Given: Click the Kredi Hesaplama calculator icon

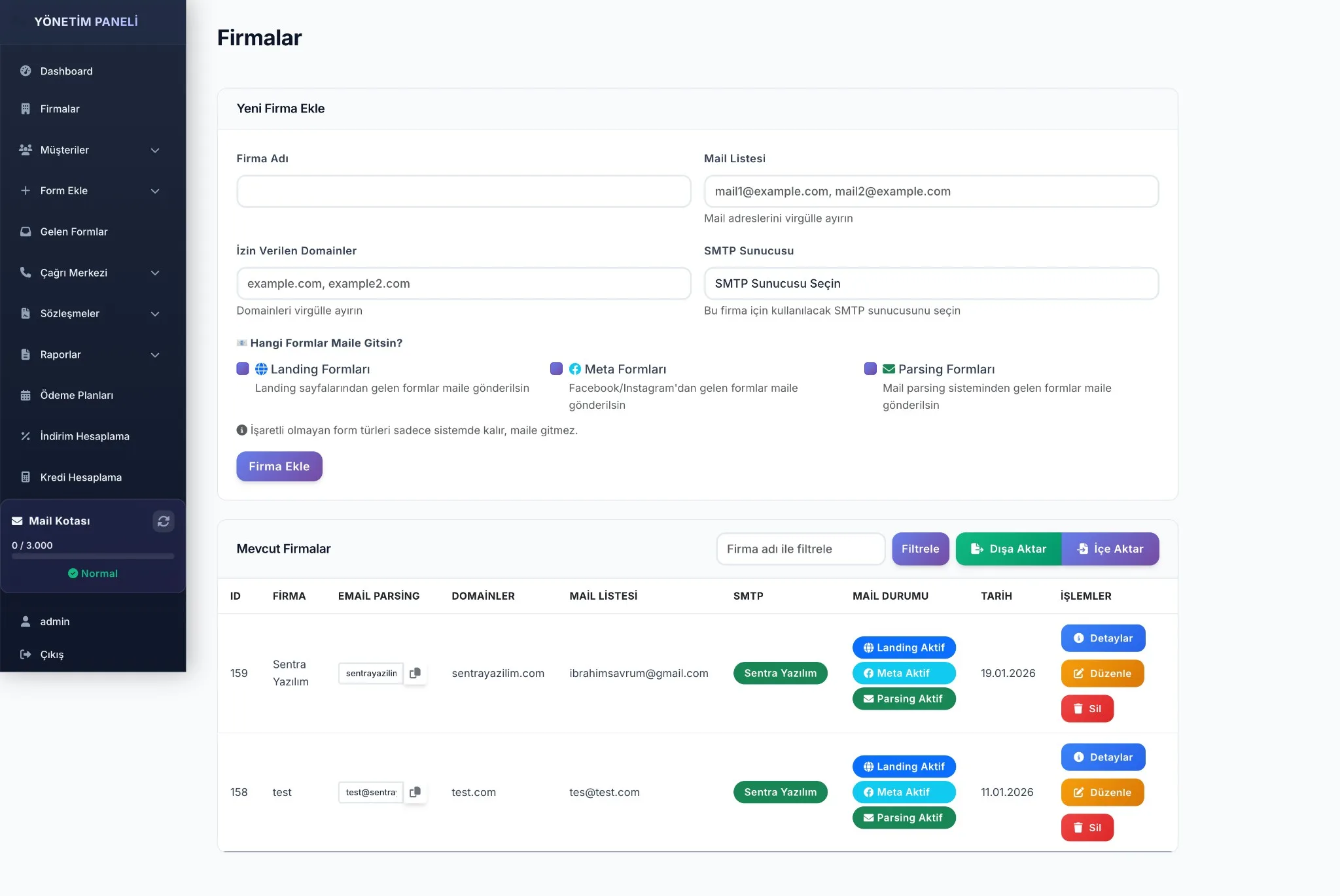Looking at the screenshot, I should [x=26, y=477].
